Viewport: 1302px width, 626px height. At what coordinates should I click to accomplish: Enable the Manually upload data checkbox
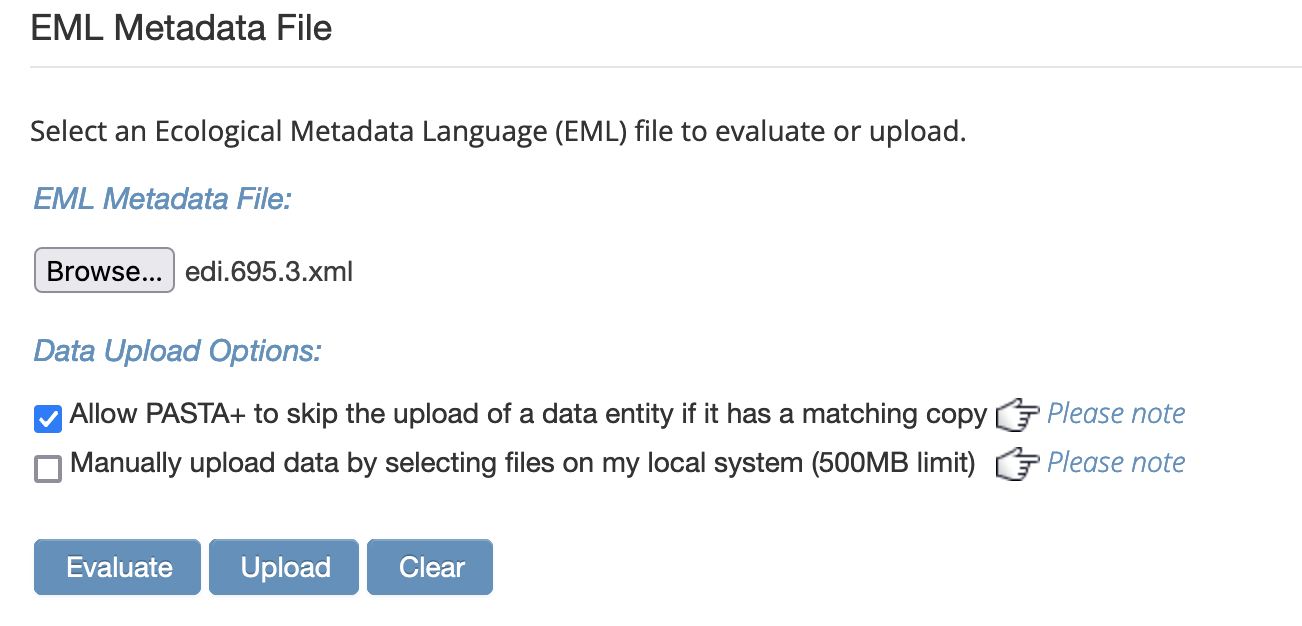click(x=48, y=468)
